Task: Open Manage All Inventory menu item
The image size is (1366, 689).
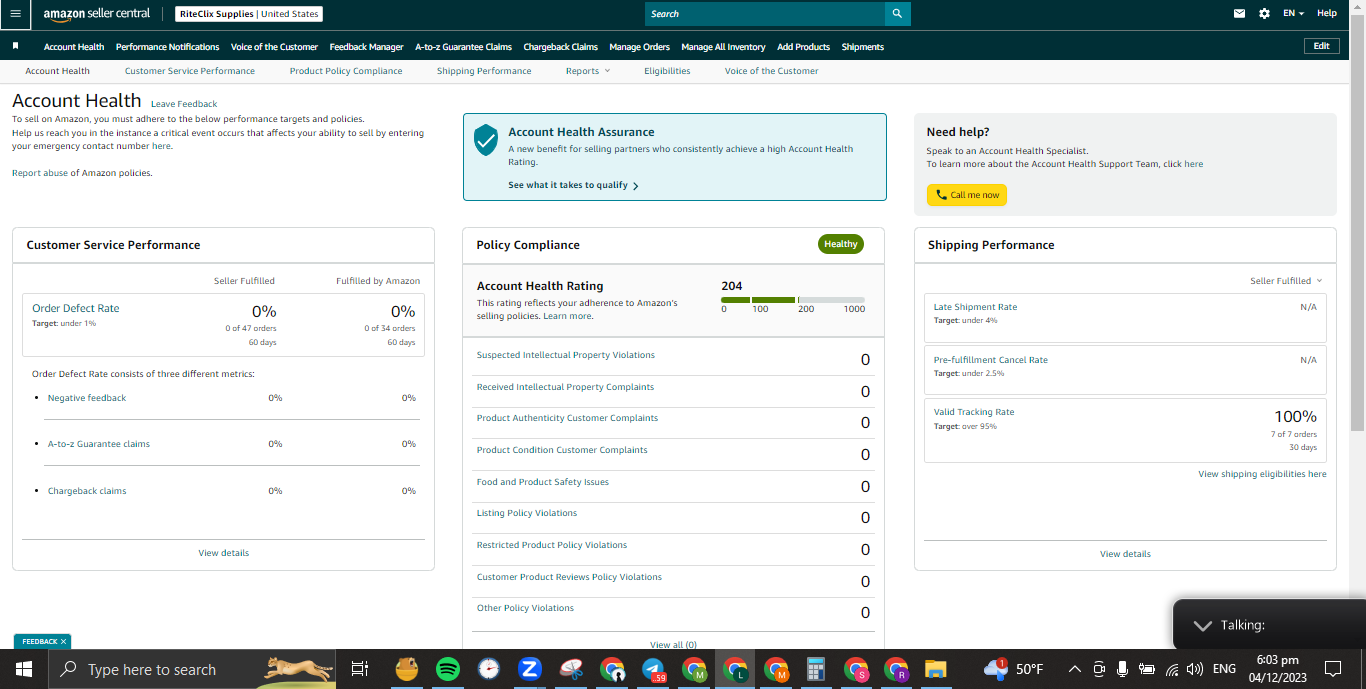Action: [x=723, y=47]
